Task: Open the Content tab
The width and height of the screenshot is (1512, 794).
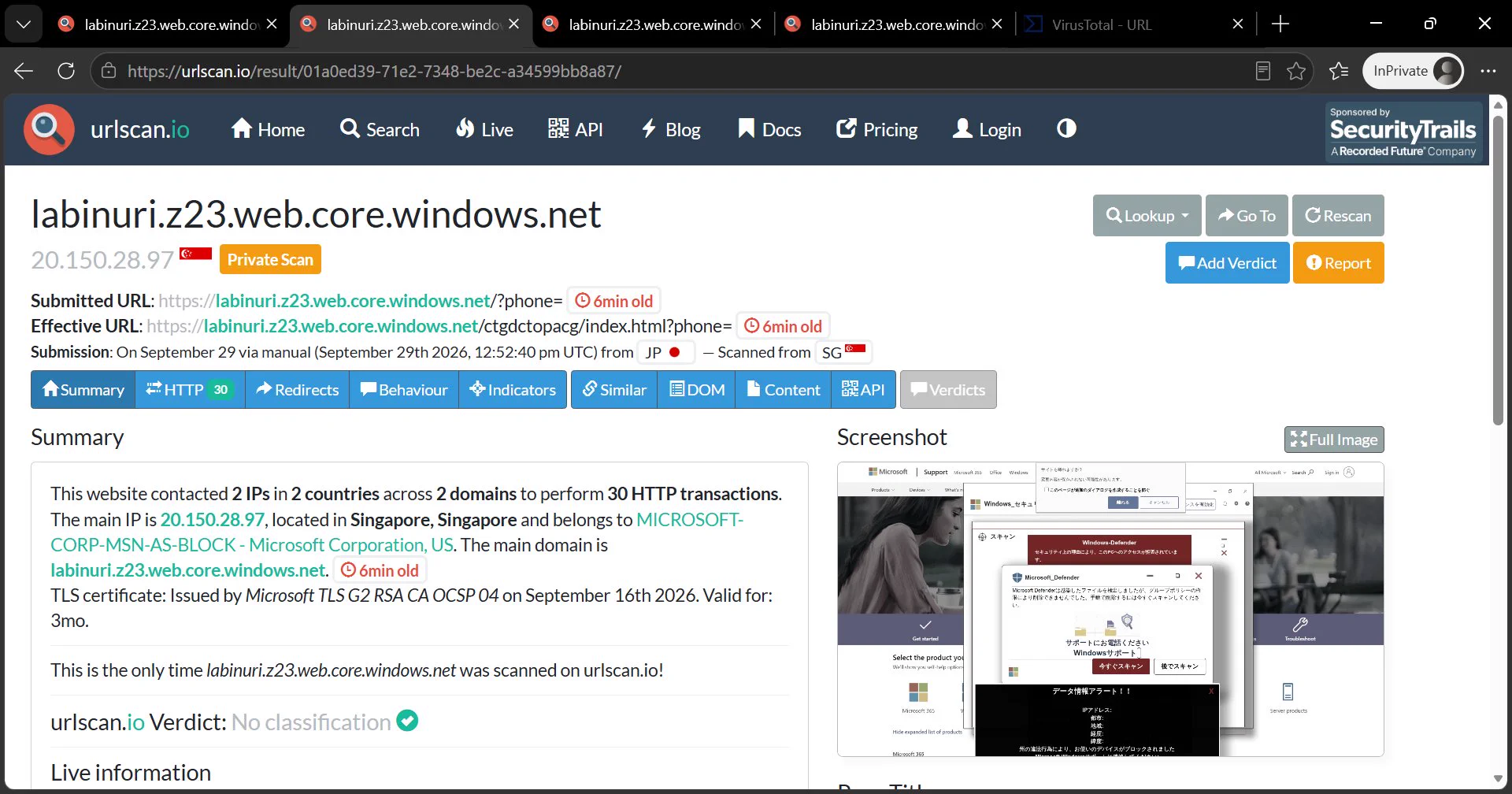Action: point(784,390)
